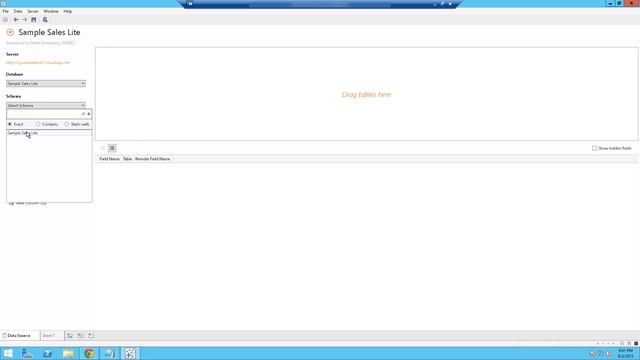
Task: Switch to the Data Source tab
Action: 20,336
